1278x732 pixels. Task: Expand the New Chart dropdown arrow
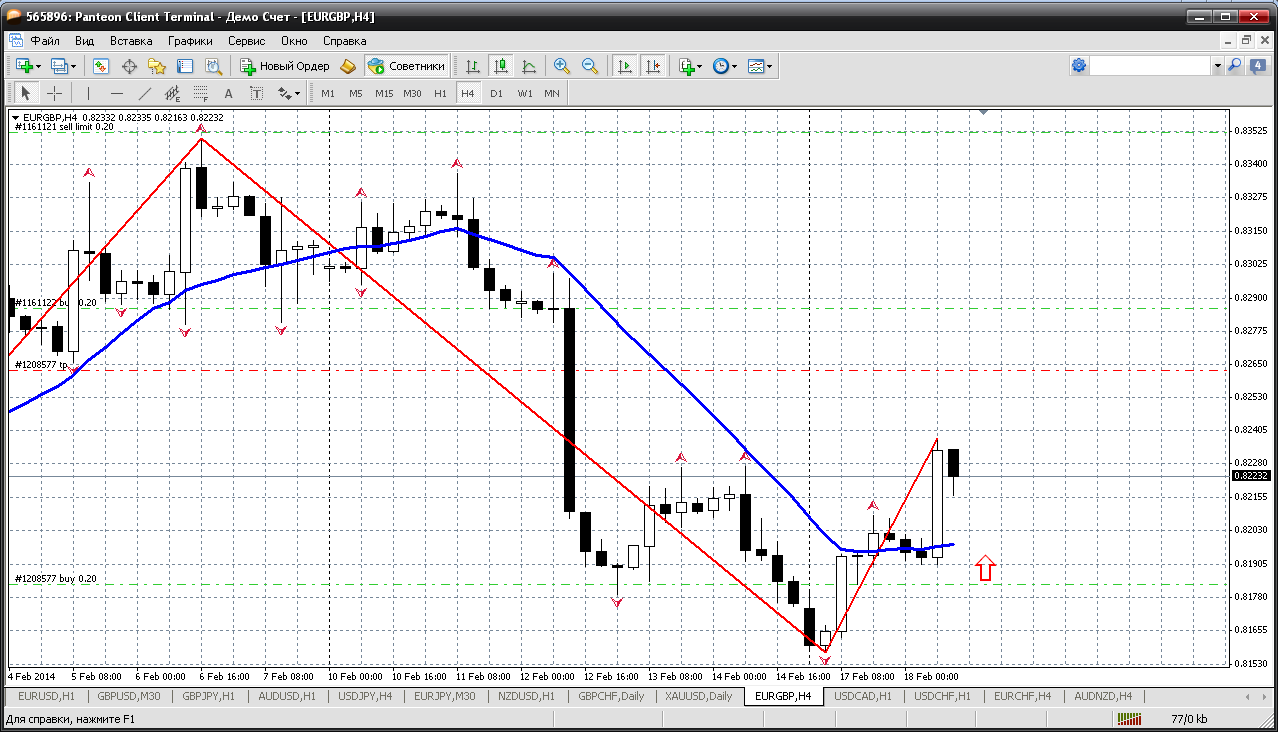(x=38, y=66)
